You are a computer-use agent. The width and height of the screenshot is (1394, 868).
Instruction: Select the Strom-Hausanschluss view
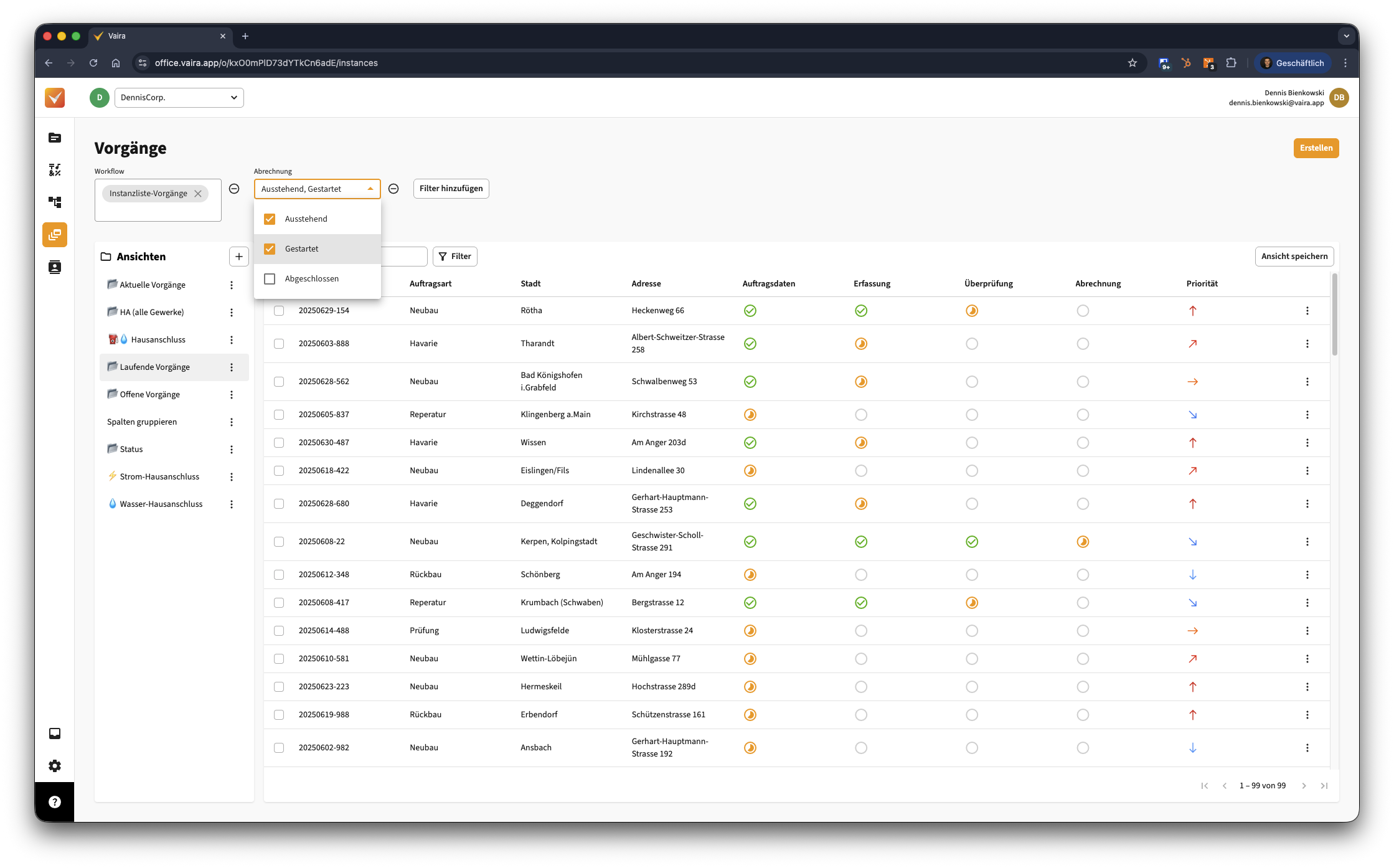(x=159, y=476)
